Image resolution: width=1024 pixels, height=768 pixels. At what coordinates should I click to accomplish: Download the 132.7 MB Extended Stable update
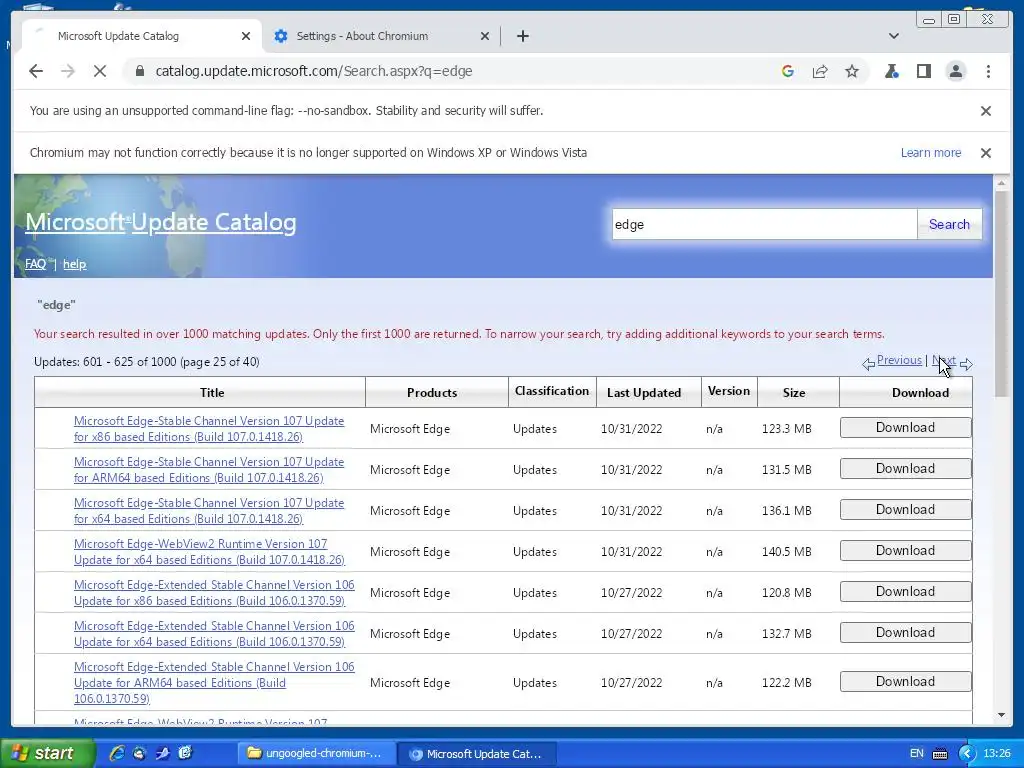[x=905, y=633]
